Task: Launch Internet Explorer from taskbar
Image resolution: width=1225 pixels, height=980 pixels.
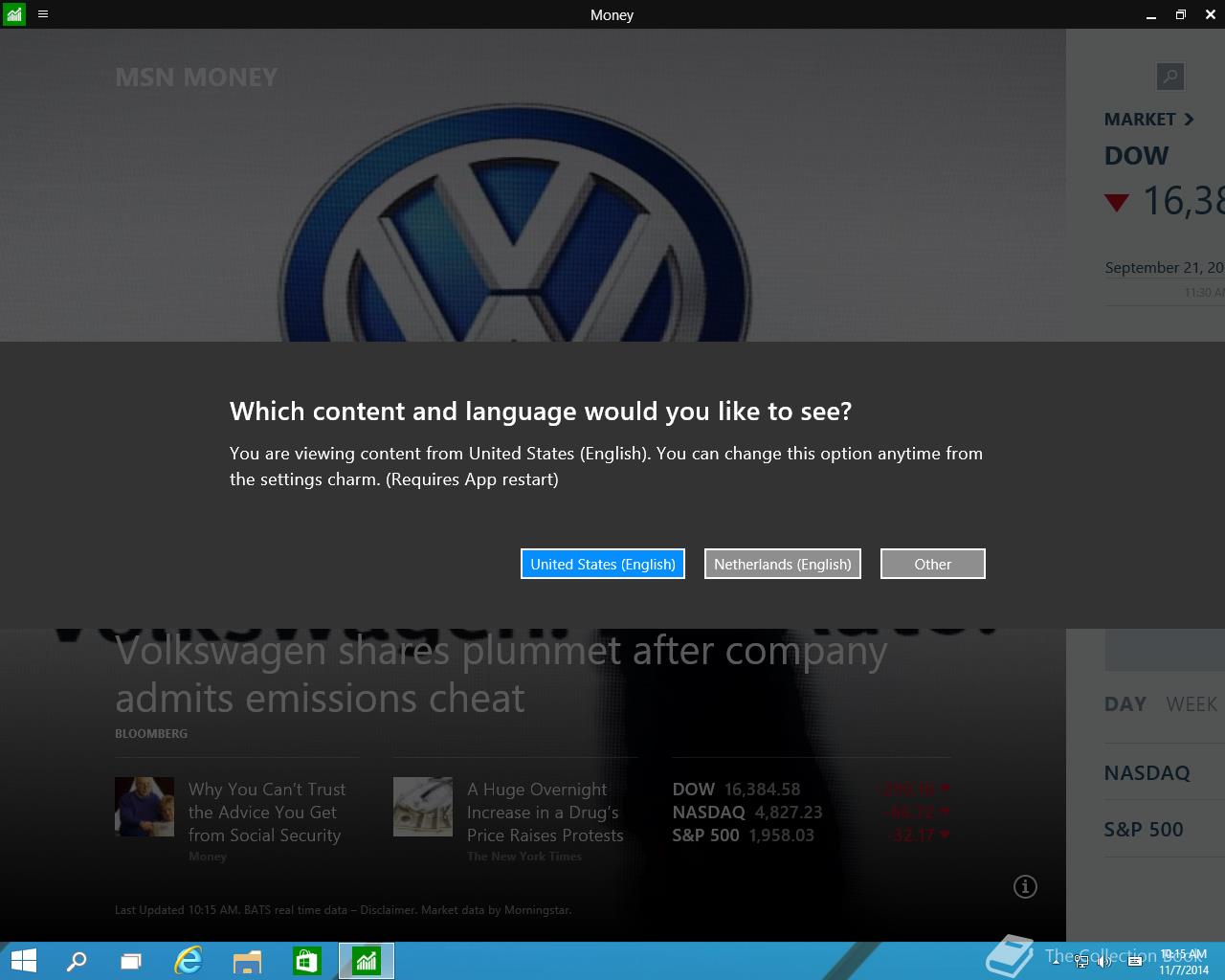Action: pos(189,961)
